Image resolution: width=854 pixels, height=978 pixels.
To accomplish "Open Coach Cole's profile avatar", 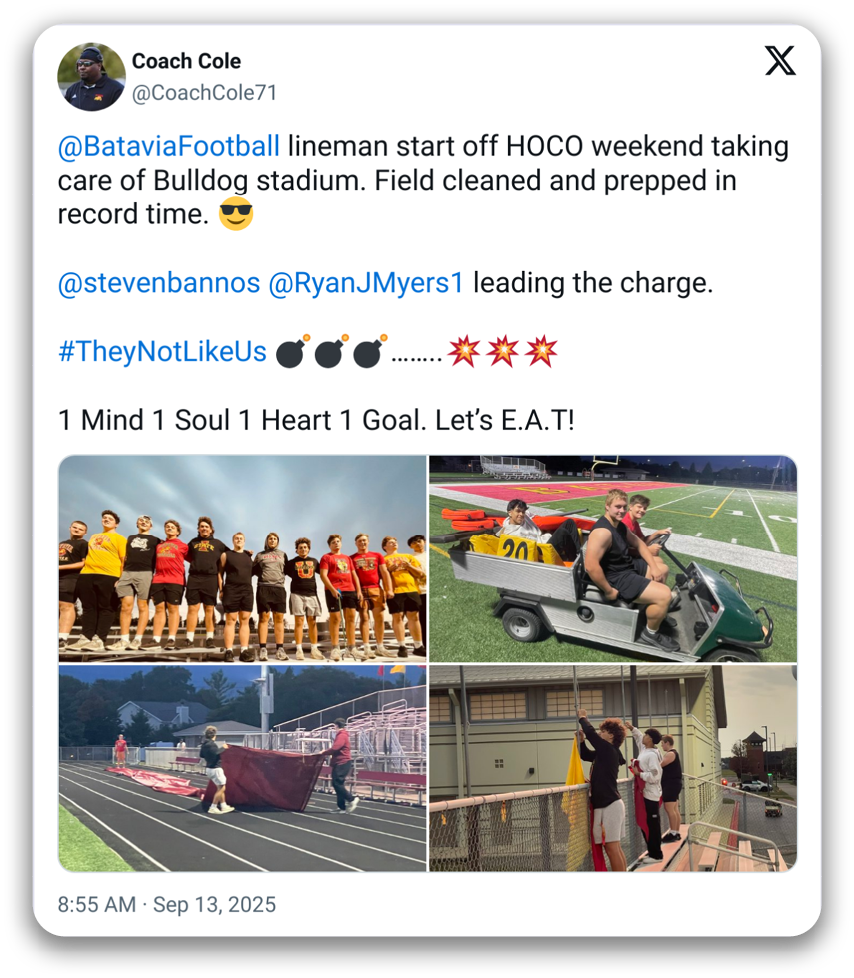I will [91, 76].
